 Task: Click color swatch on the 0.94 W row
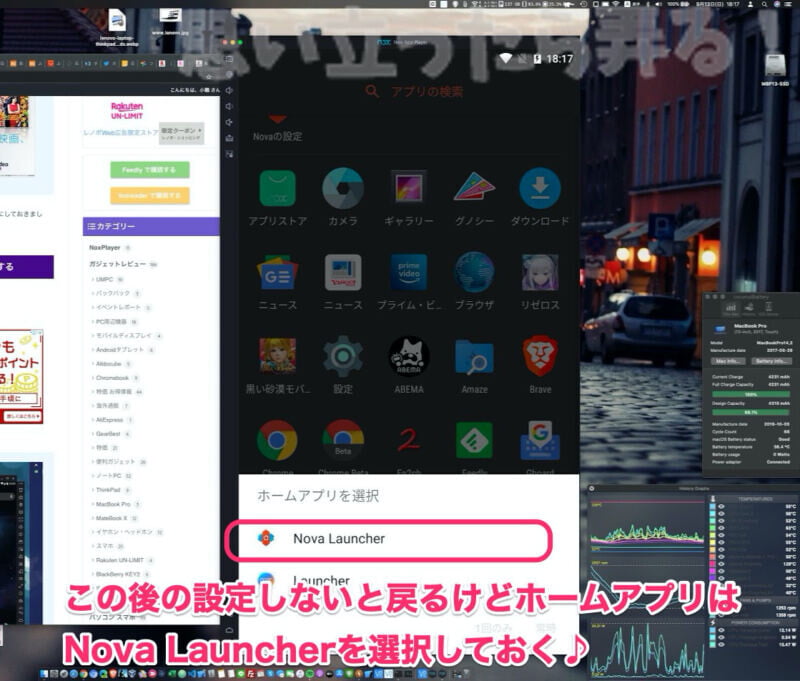tap(713, 637)
